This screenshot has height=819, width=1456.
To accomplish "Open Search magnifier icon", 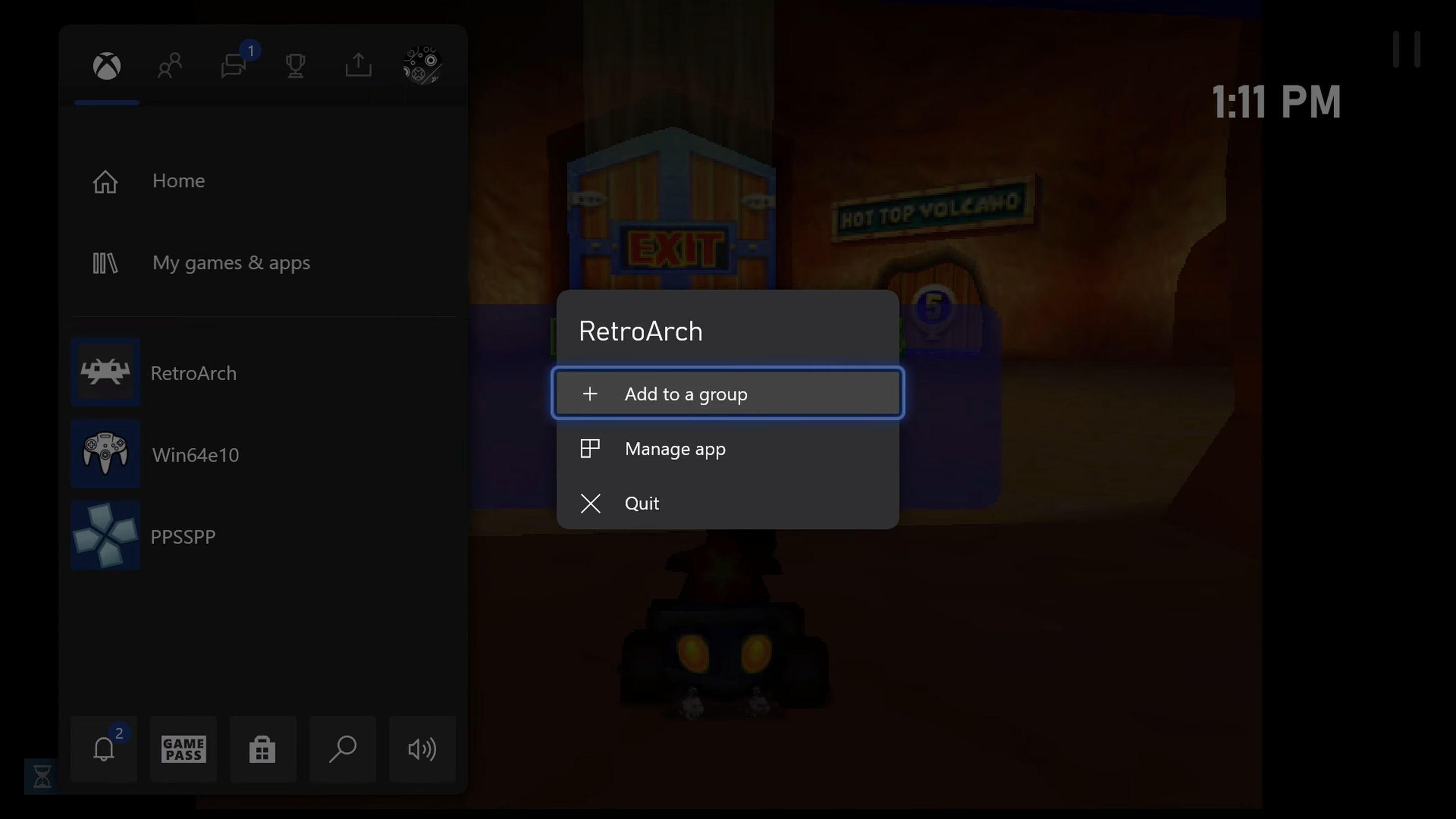I will pos(342,749).
